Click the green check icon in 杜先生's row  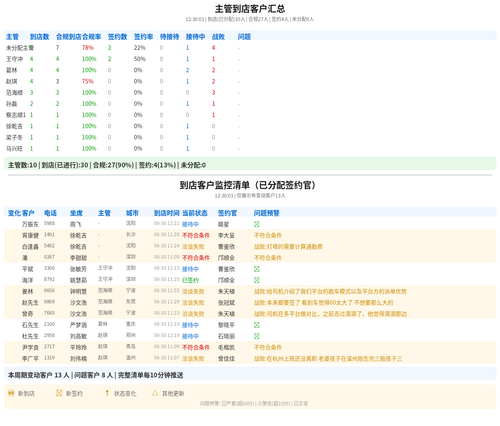pos(257,336)
